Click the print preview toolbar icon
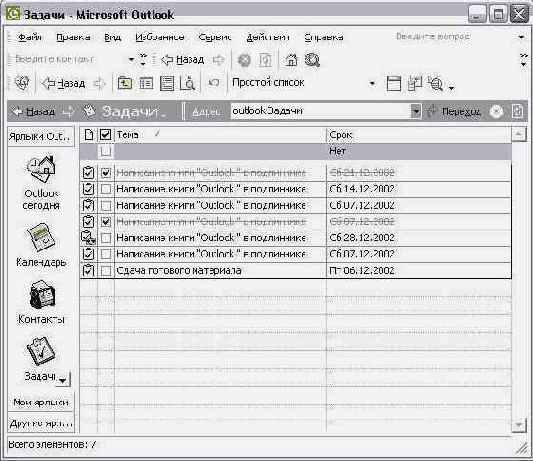The image size is (533, 461). pyautogui.click(x=187, y=83)
